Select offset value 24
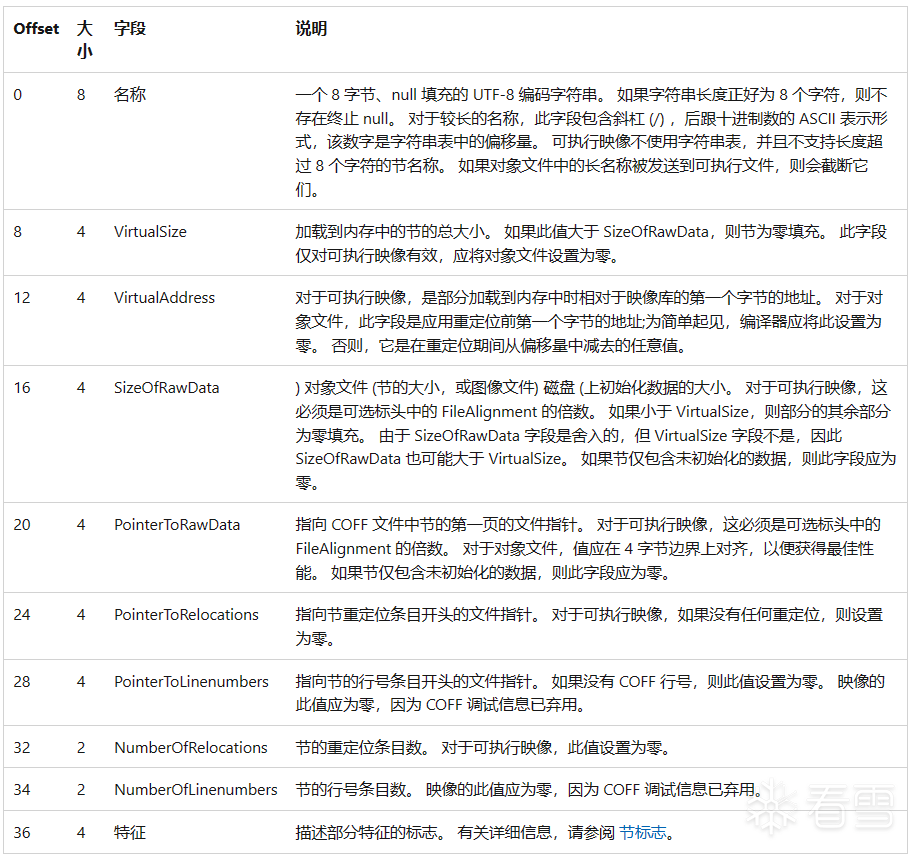The width and height of the screenshot is (916, 859). pos(22,615)
